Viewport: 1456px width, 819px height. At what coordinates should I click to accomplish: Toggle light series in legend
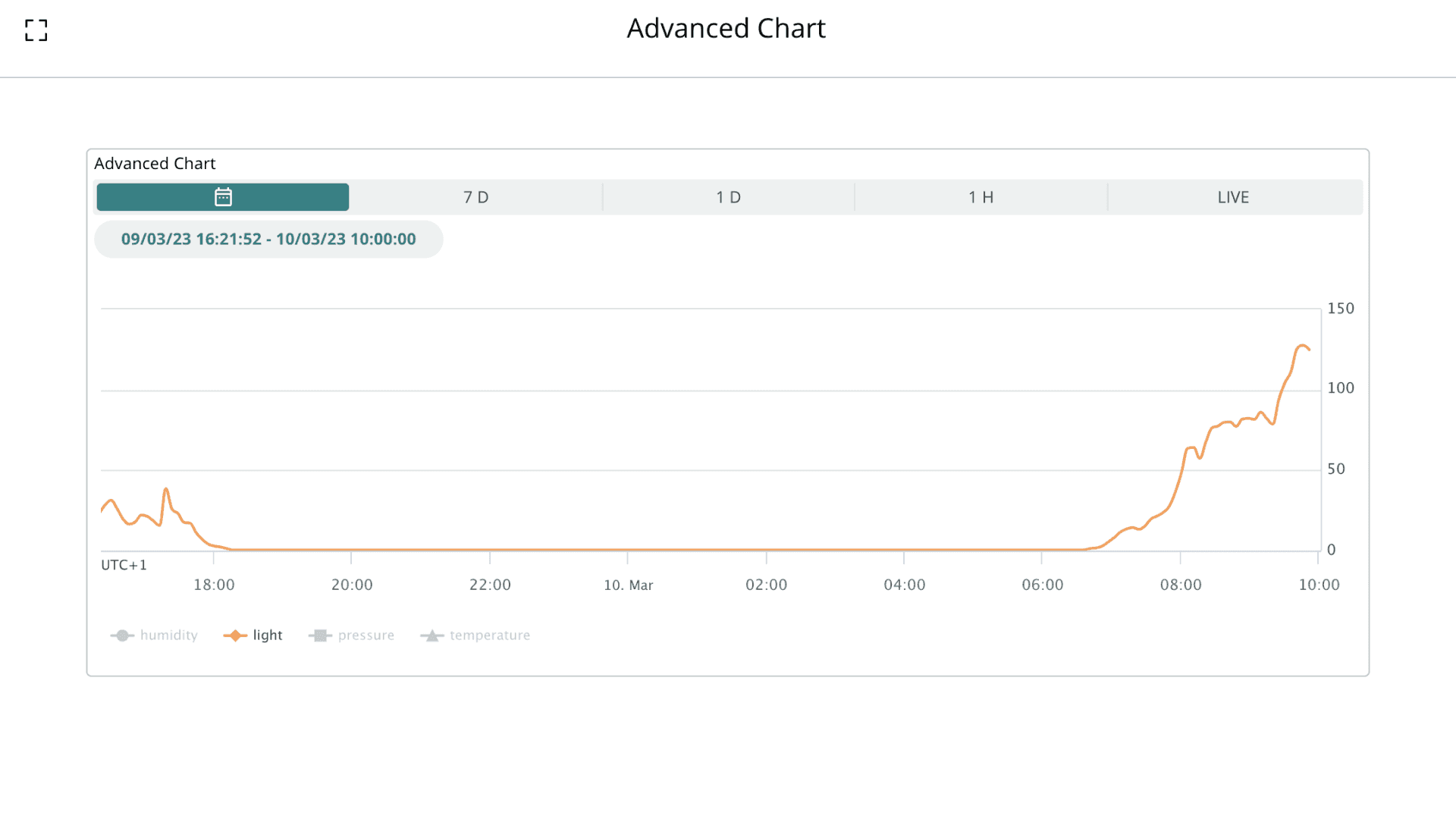point(267,635)
